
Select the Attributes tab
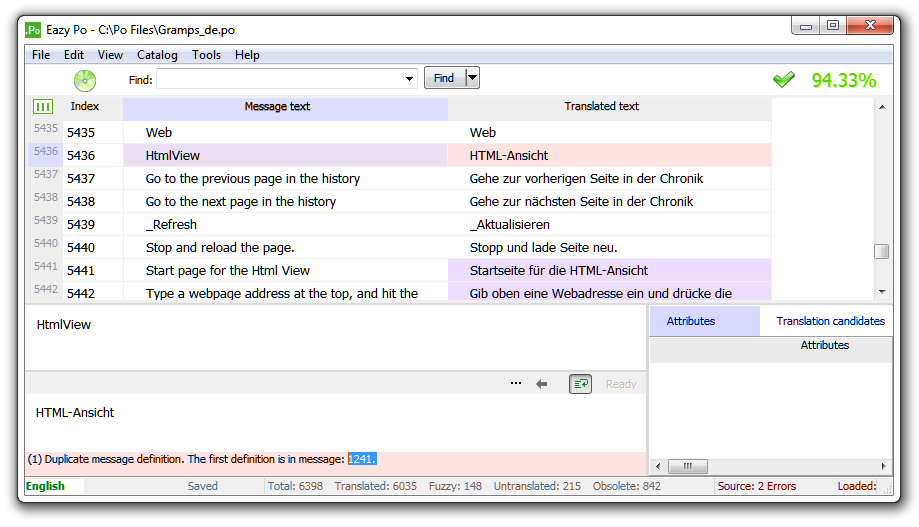coord(690,321)
